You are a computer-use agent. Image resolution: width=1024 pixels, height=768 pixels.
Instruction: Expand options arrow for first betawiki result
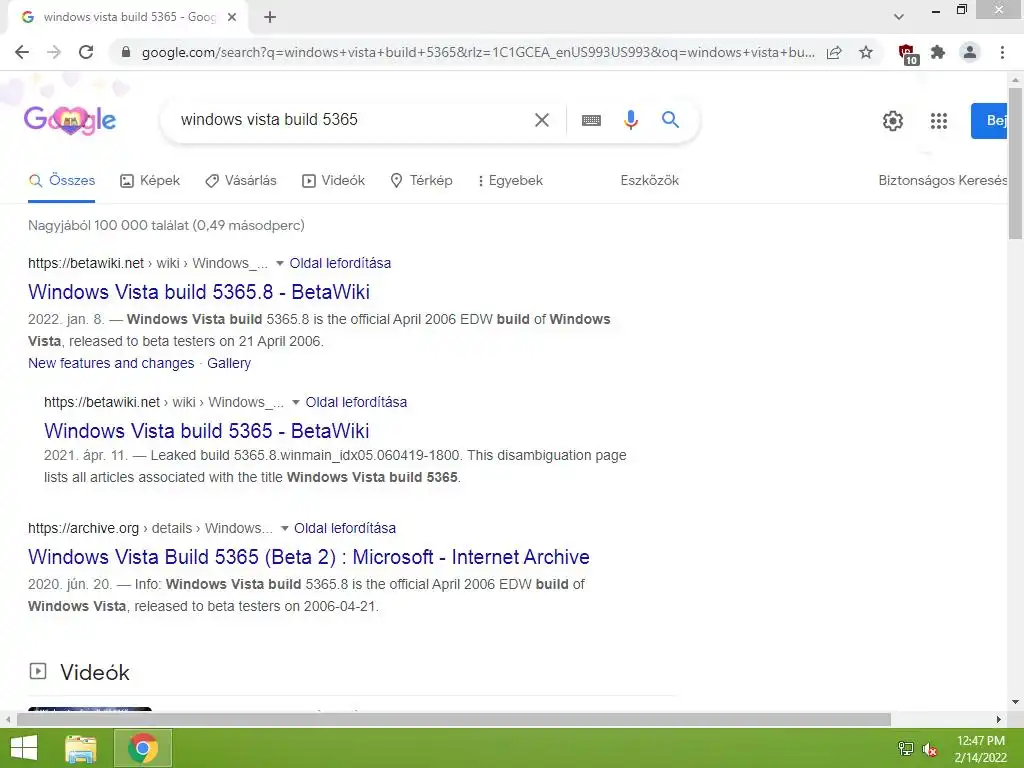coord(280,264)
